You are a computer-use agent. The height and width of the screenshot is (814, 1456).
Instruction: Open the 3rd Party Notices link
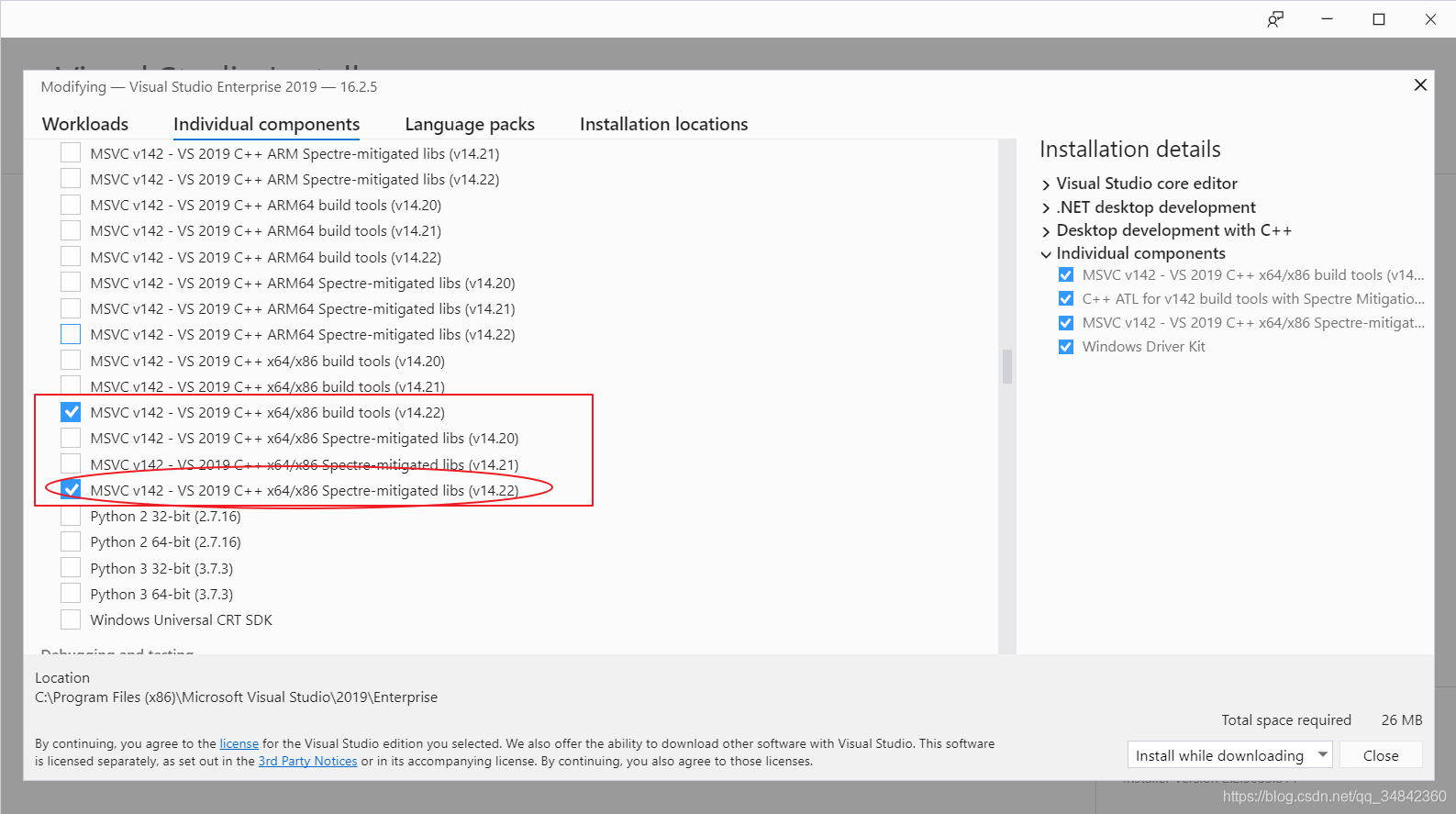pyautogui.click(x=307, y=762)
